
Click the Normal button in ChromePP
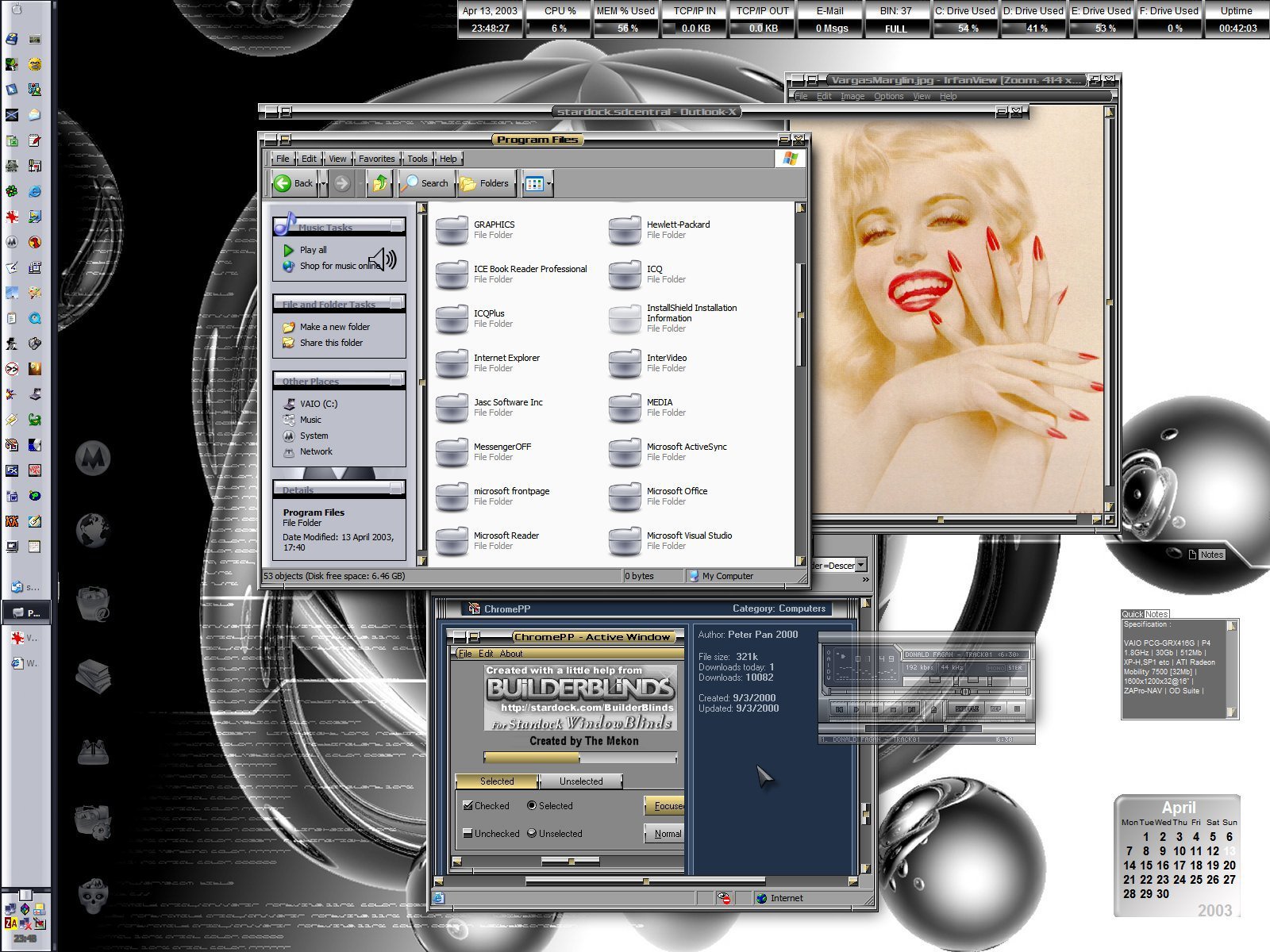[664, 833]
